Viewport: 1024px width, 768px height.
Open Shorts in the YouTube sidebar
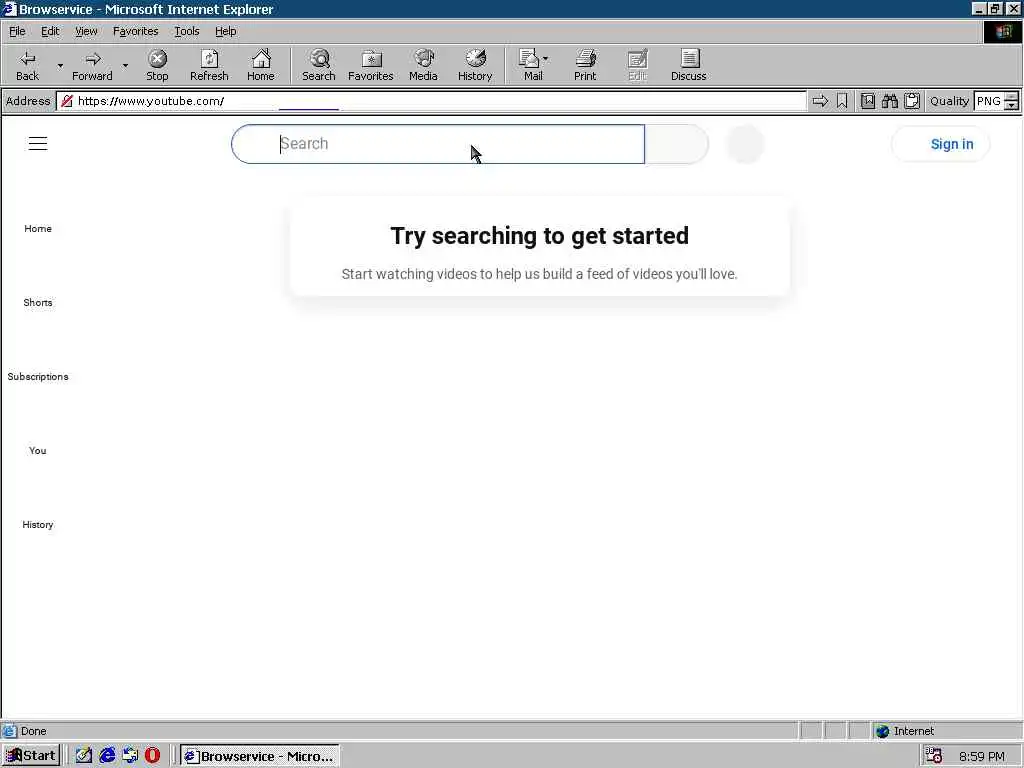[x=38, y=302]
